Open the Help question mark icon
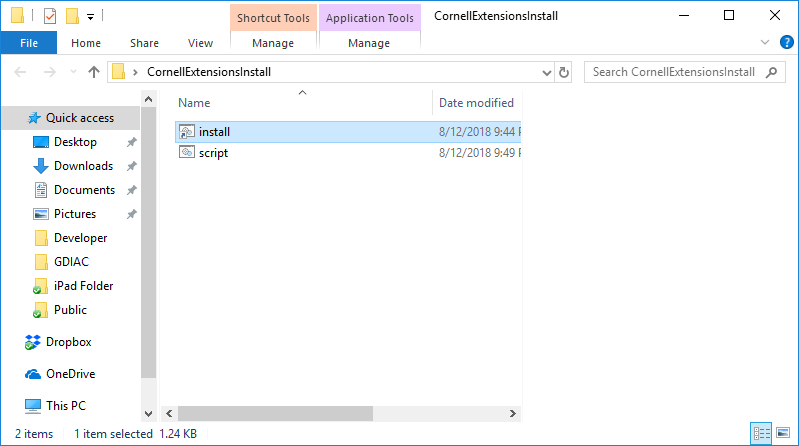 [786, 43]
